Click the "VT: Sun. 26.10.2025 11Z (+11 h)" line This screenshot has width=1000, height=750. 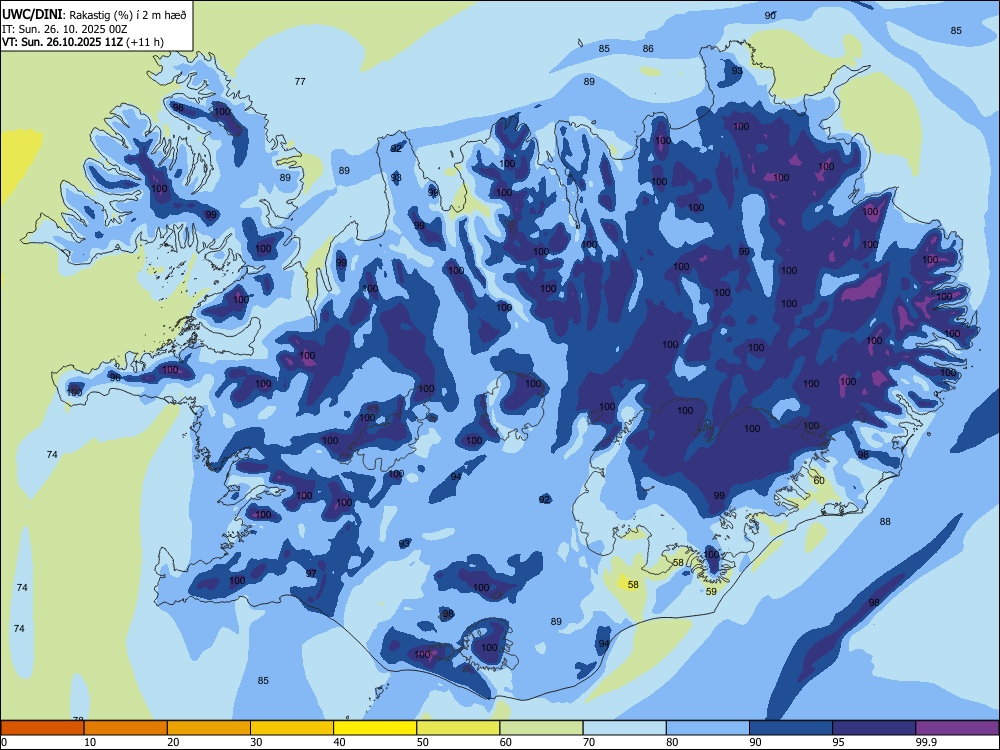pos(83,42)
